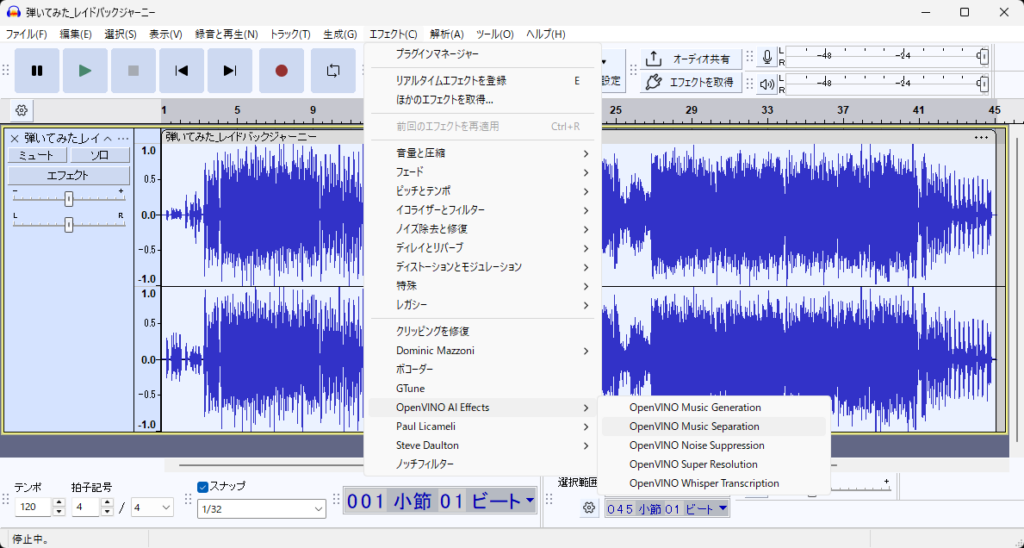Click the Pause playback button

(37, 70)
